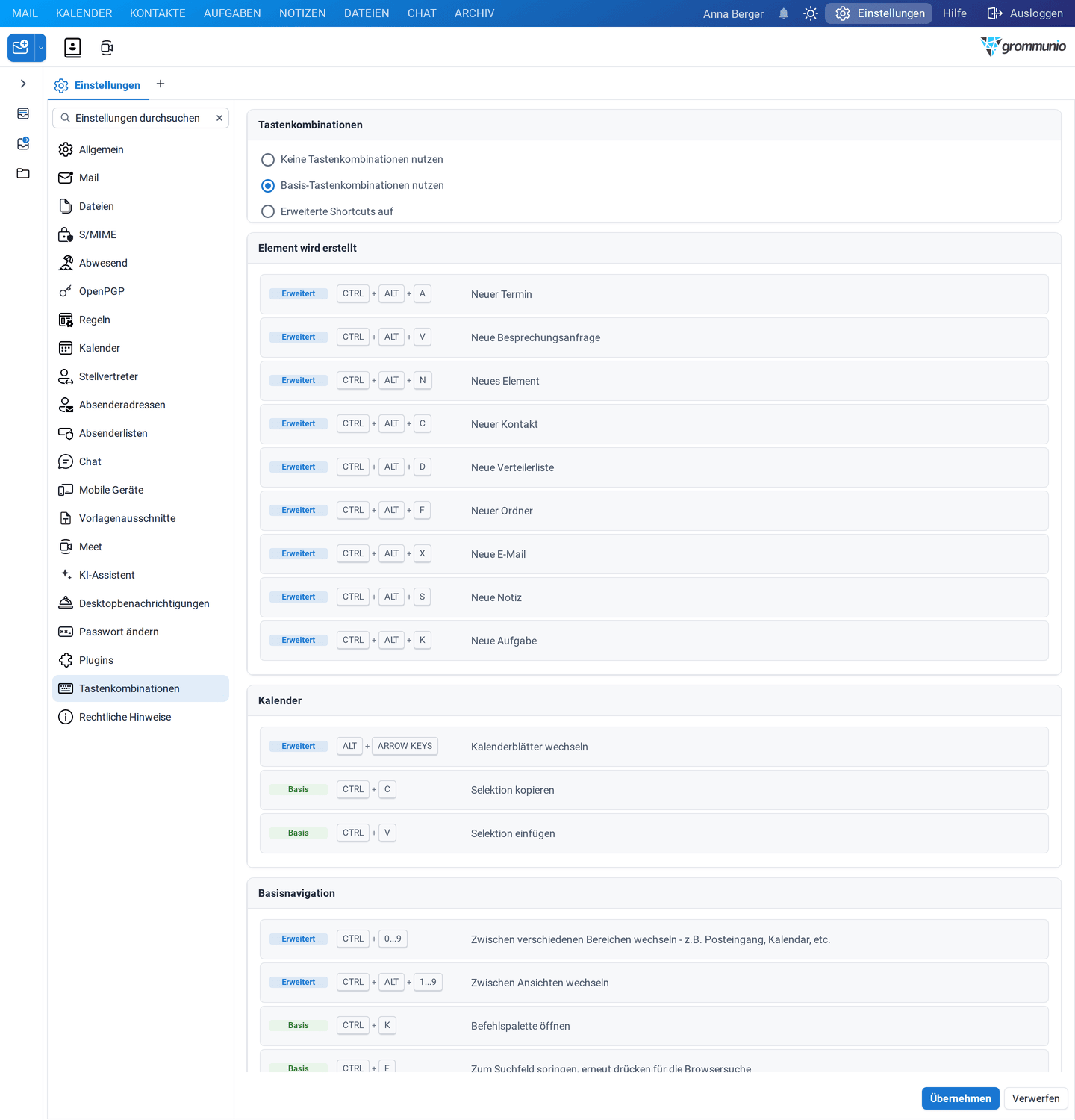The width and height of the screenshot is (1075, 1120).
Task: Click the Ausloggen button
Action: pyautogui.click(x=1025, y=13)
